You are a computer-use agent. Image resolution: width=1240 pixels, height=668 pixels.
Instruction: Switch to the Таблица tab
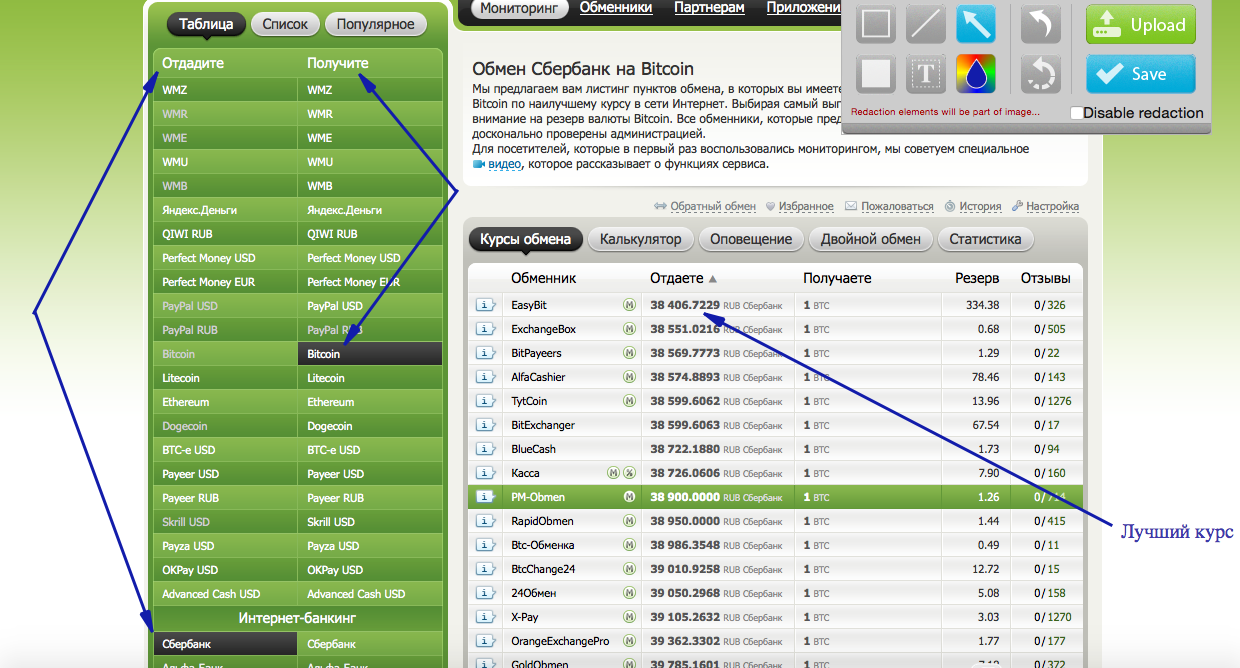206,24
